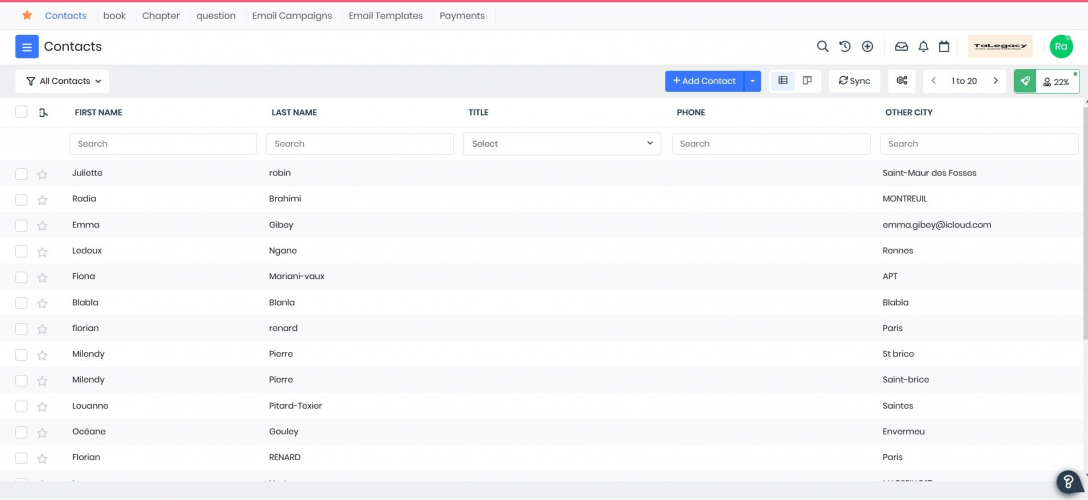Open the Payments tab
The height and width of the screenshot is (500, 1088).
[462, 15]
